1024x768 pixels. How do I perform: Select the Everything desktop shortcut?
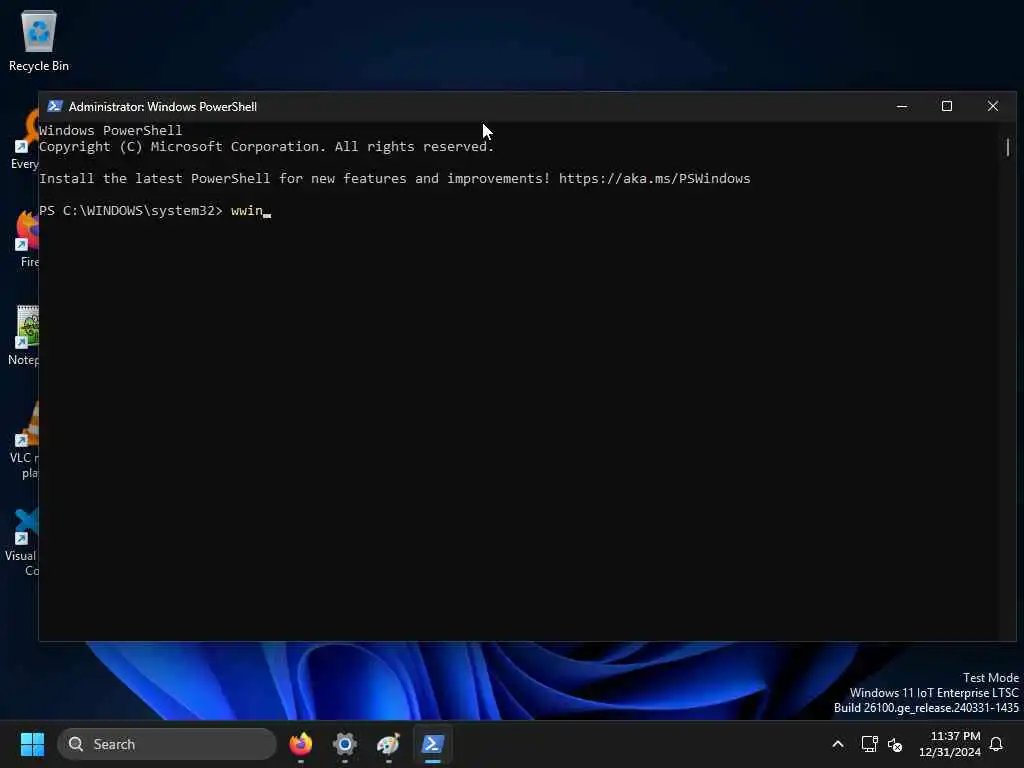[24, 139]
